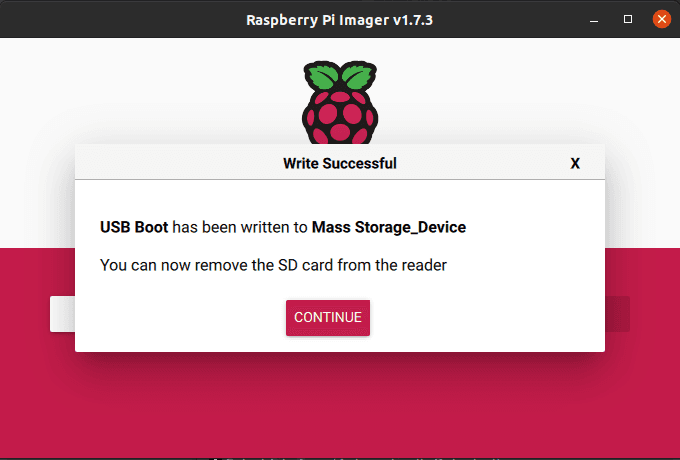Click the Raspberry Pi Imager v1.7.3 title
680x460 pixels.
pyautogui.click(x=340, y=19)
